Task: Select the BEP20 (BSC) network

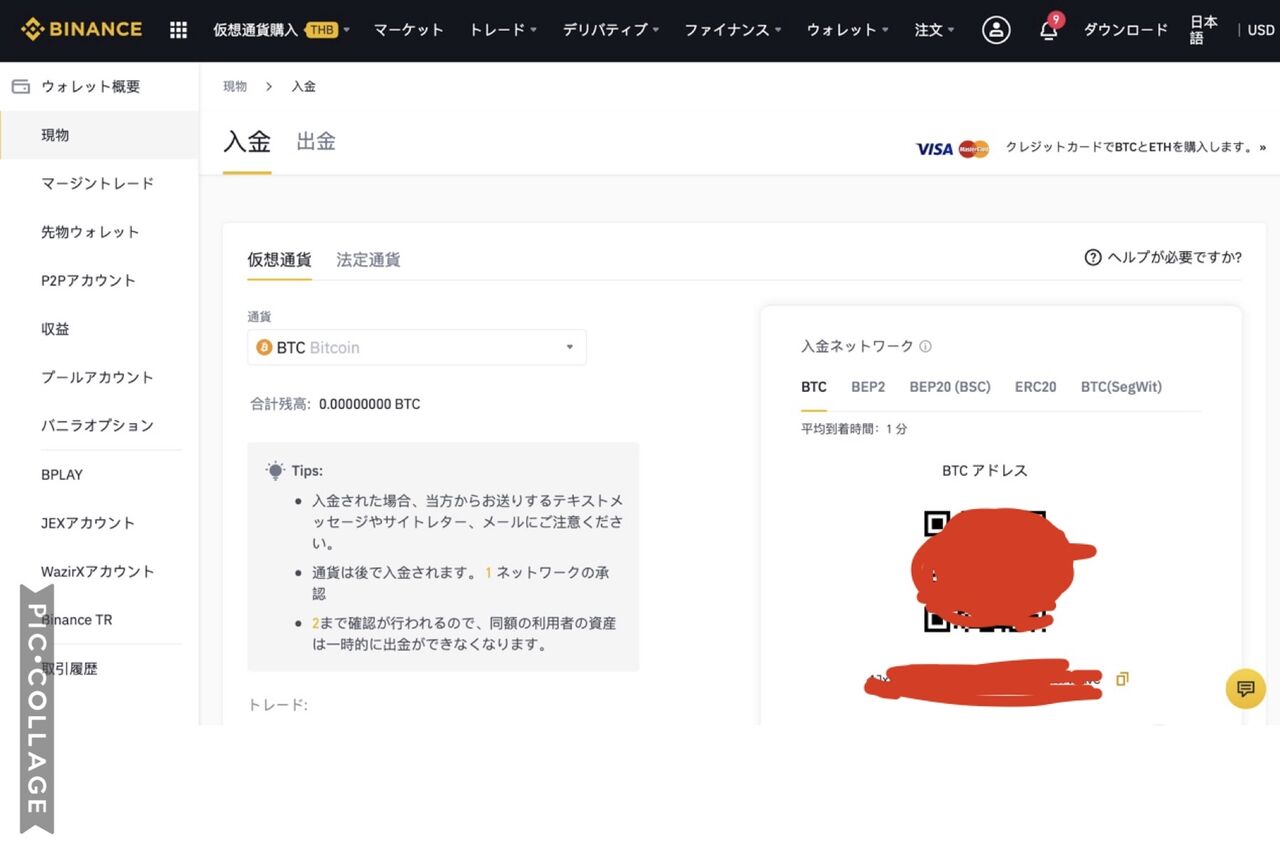Action: tap(949, 387)
